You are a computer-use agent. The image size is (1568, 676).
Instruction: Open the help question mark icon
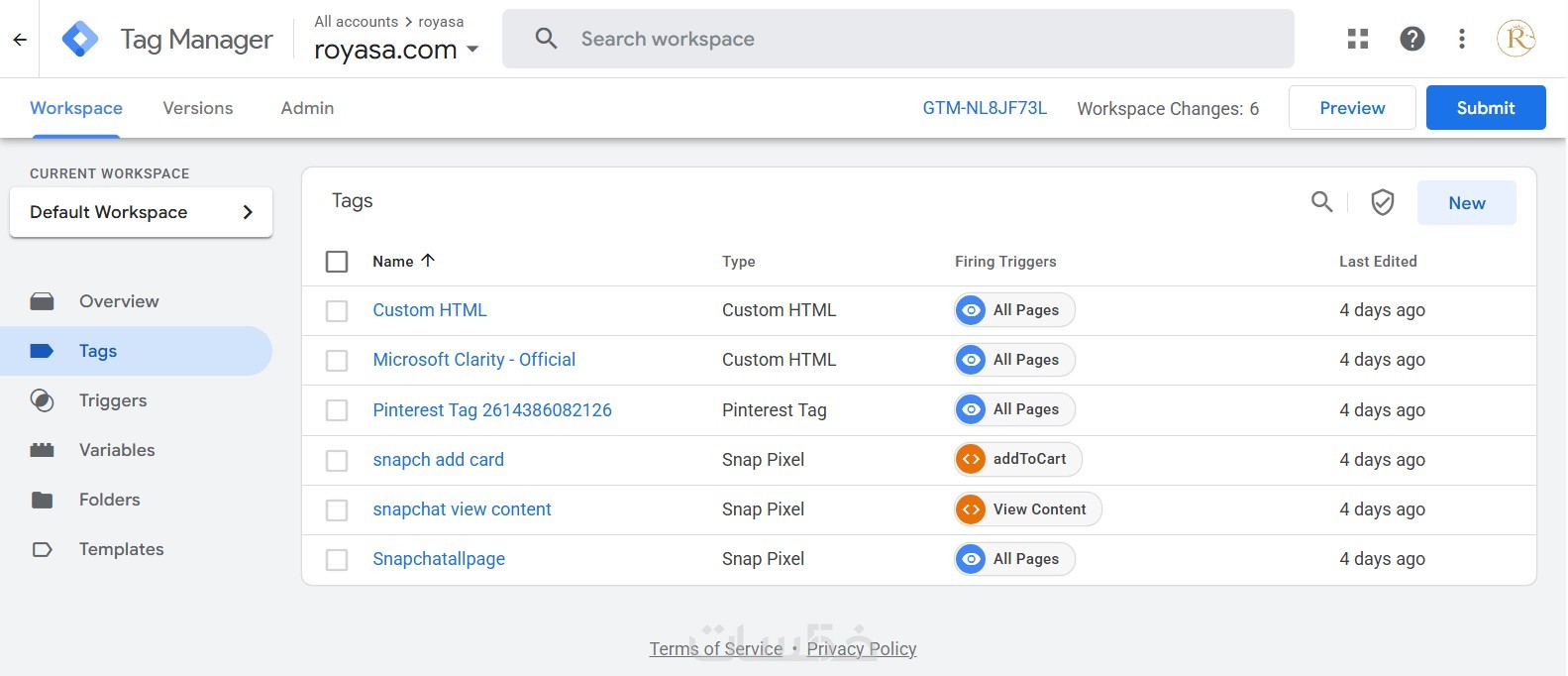pos(1411,39)
